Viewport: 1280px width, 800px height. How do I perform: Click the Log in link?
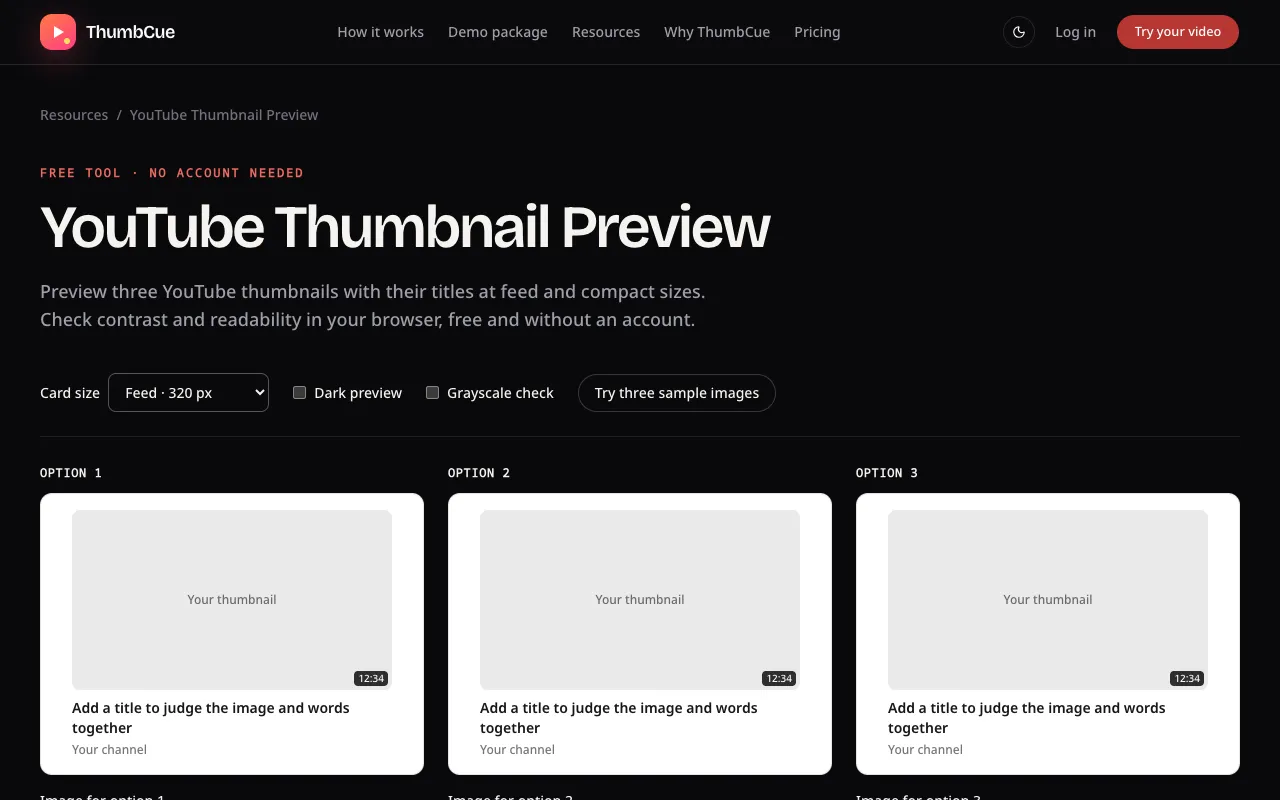coord(1075,32)
